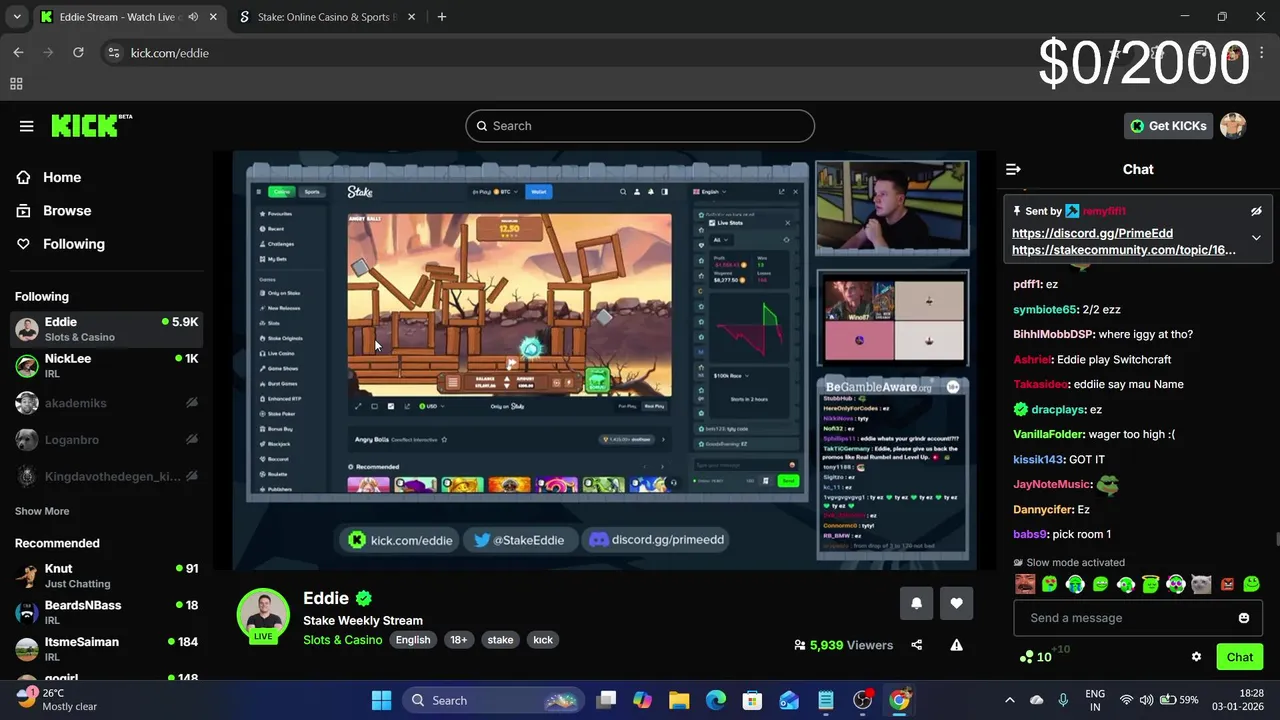Turn on notifications with the bell icon
Image resolution: width=1280 pixels, height=720 pixels.
916,603
